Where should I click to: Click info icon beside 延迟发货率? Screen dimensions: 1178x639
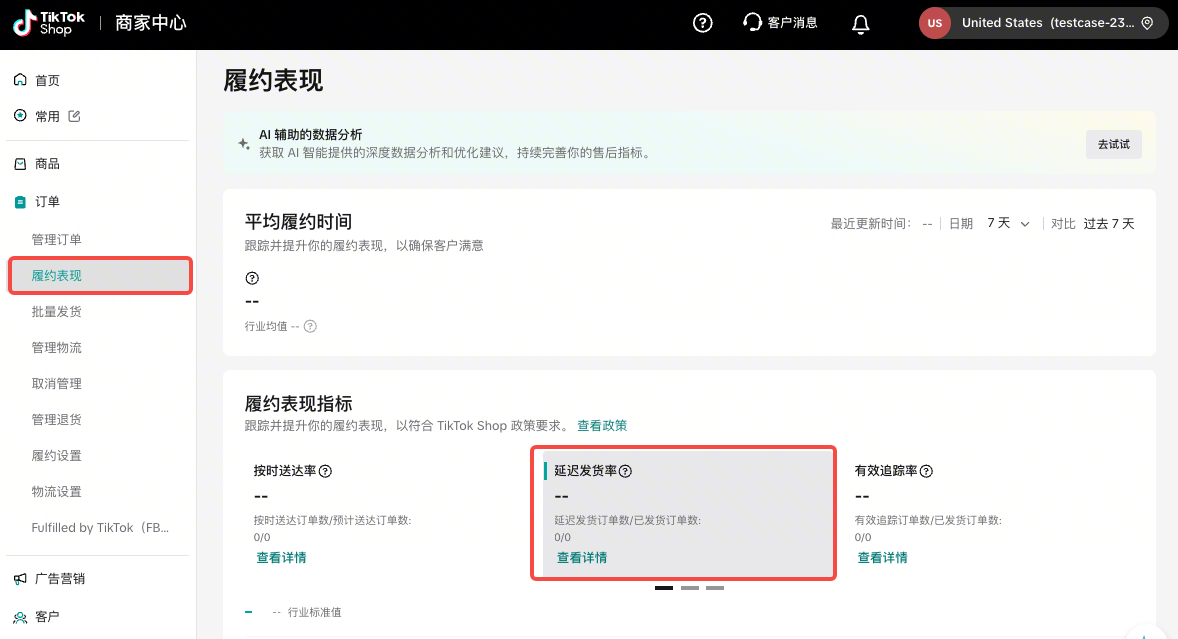[x=625, y=471]
